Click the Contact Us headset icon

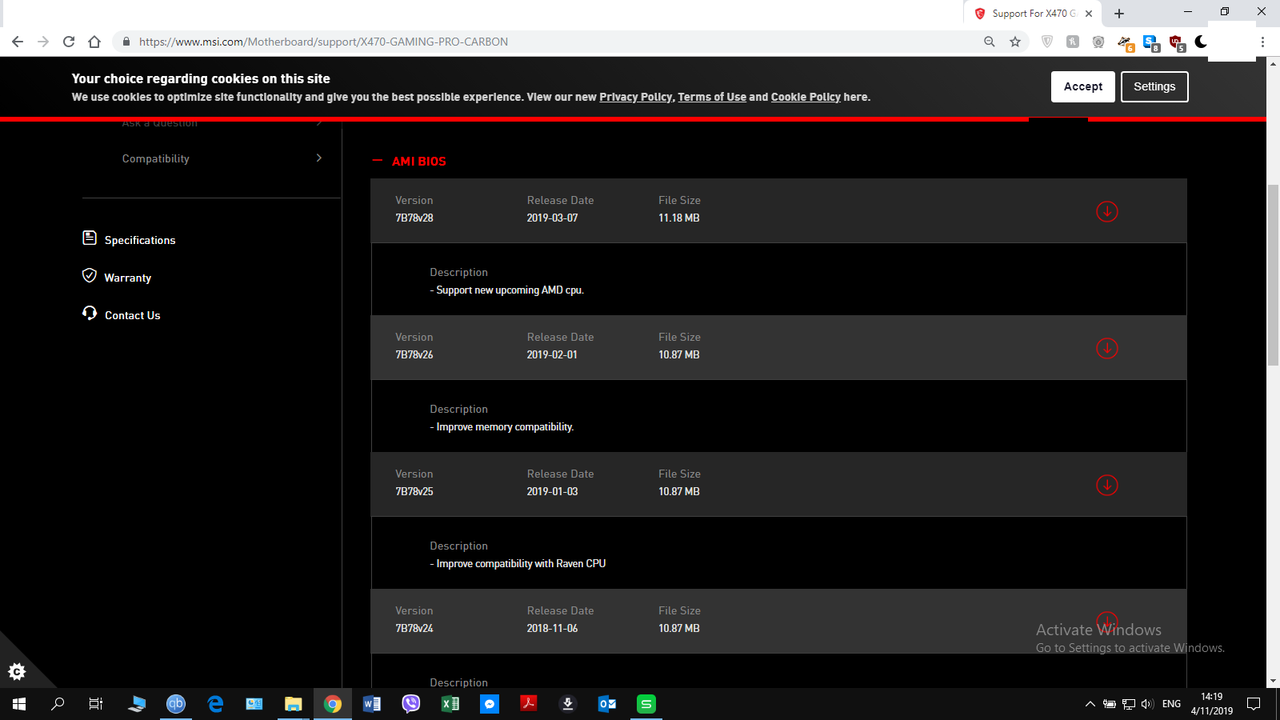click(x=90, y=313)
